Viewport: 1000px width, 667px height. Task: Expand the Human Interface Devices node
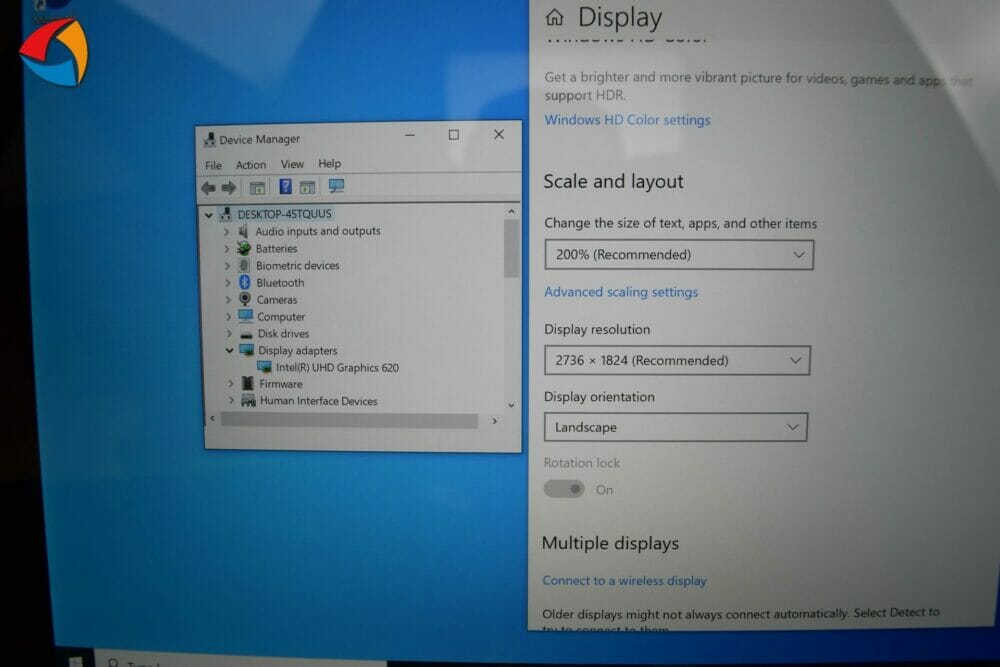coord(232,401)
